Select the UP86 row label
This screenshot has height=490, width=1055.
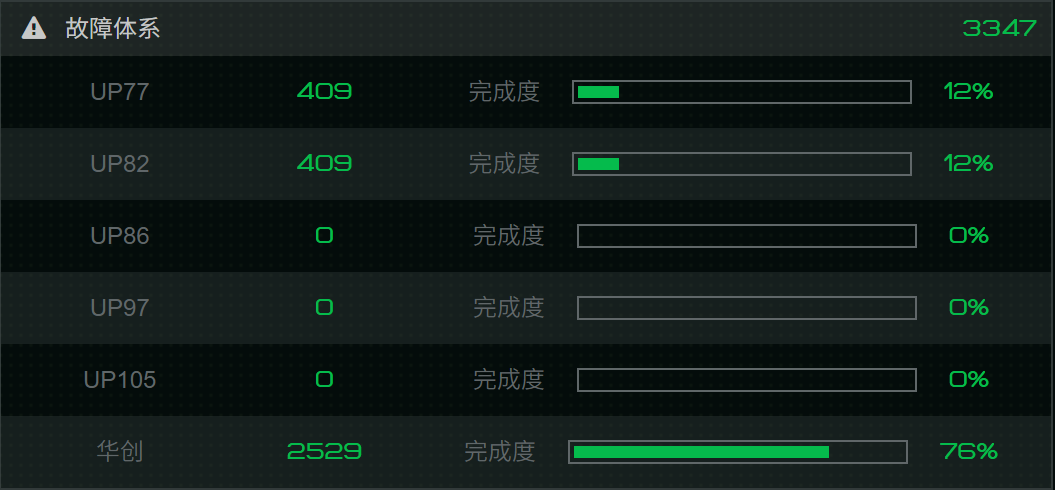pos(120,236)
